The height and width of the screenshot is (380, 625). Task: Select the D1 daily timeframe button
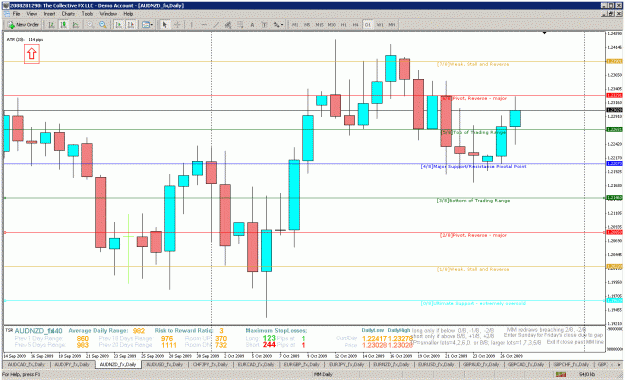click(x=368, y=25)
